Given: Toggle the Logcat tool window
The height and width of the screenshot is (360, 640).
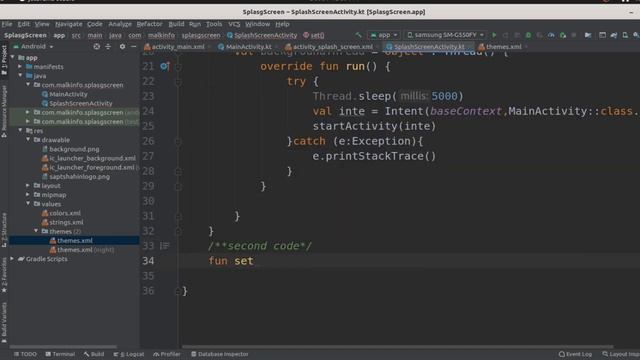Looking at the screenshot, I should pos(129,354).
